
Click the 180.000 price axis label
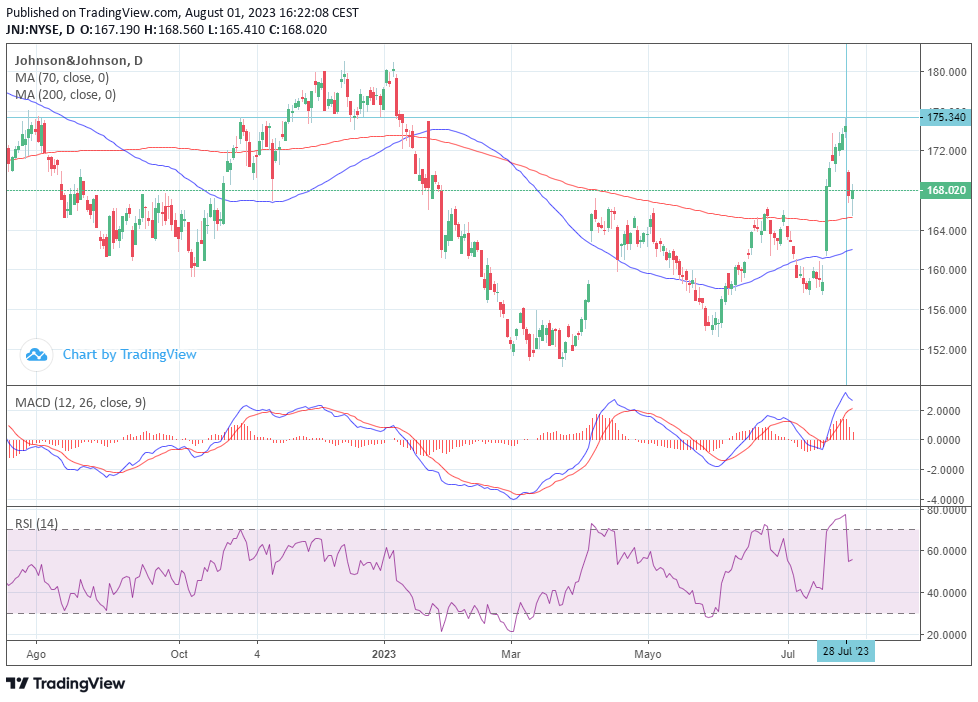pyautogui.click(x=947, y=72)
